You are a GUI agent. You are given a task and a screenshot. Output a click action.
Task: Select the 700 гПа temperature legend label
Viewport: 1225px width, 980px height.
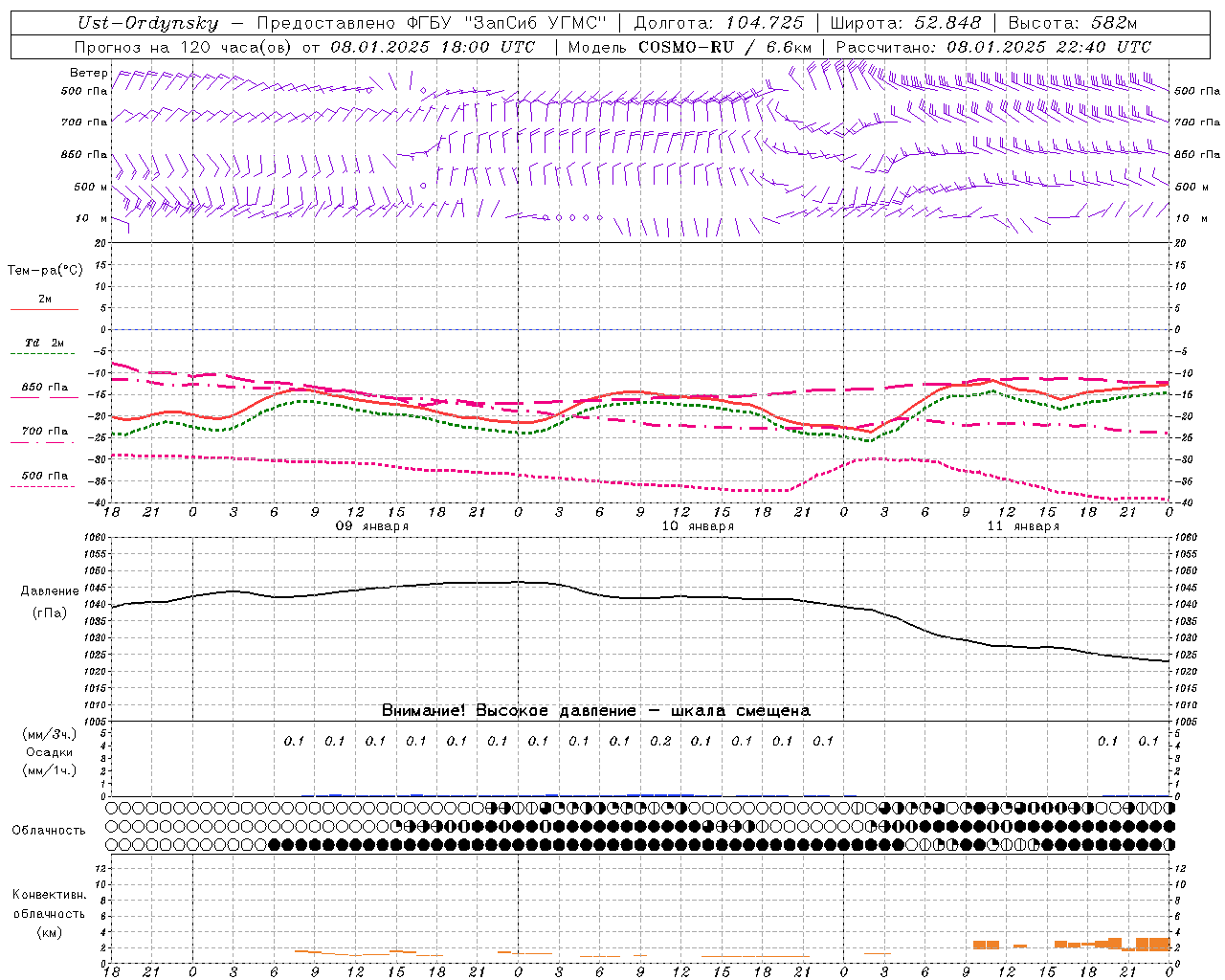coord(45,432)
